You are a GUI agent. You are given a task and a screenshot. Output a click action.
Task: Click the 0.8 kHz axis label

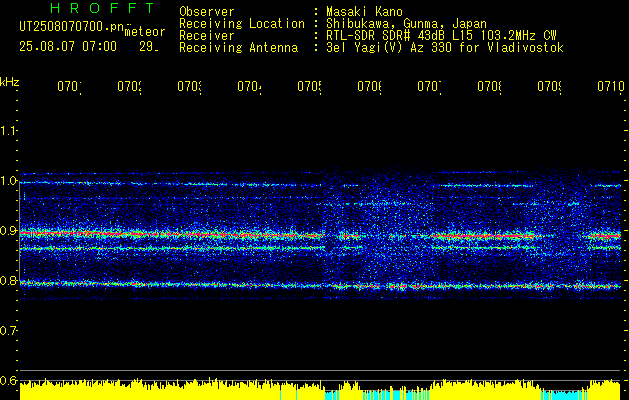[9, 280]
